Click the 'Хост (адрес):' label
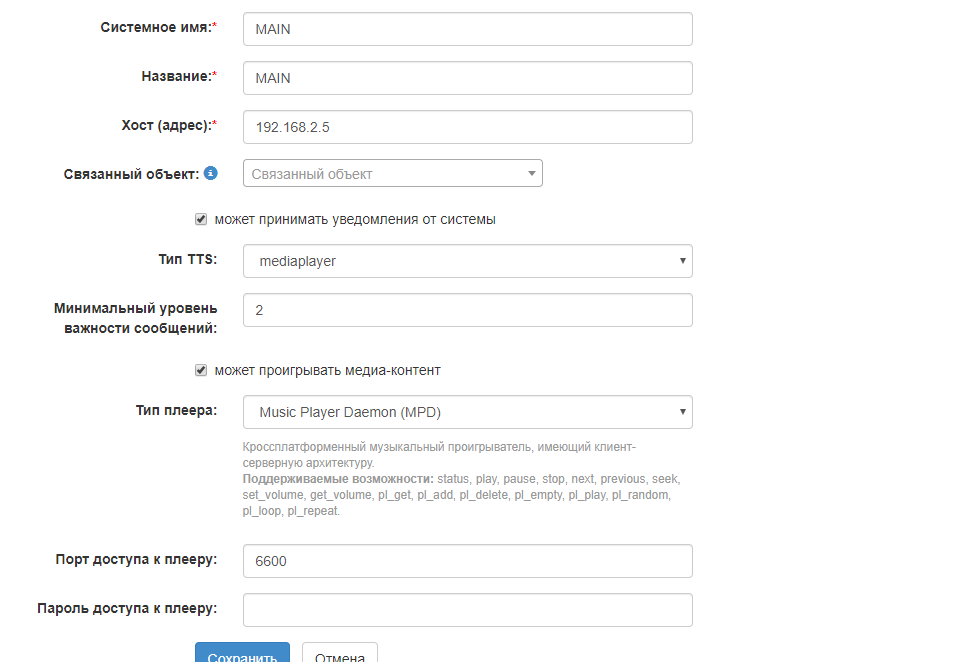The image size is (976, 662). (x=169, y=125)
